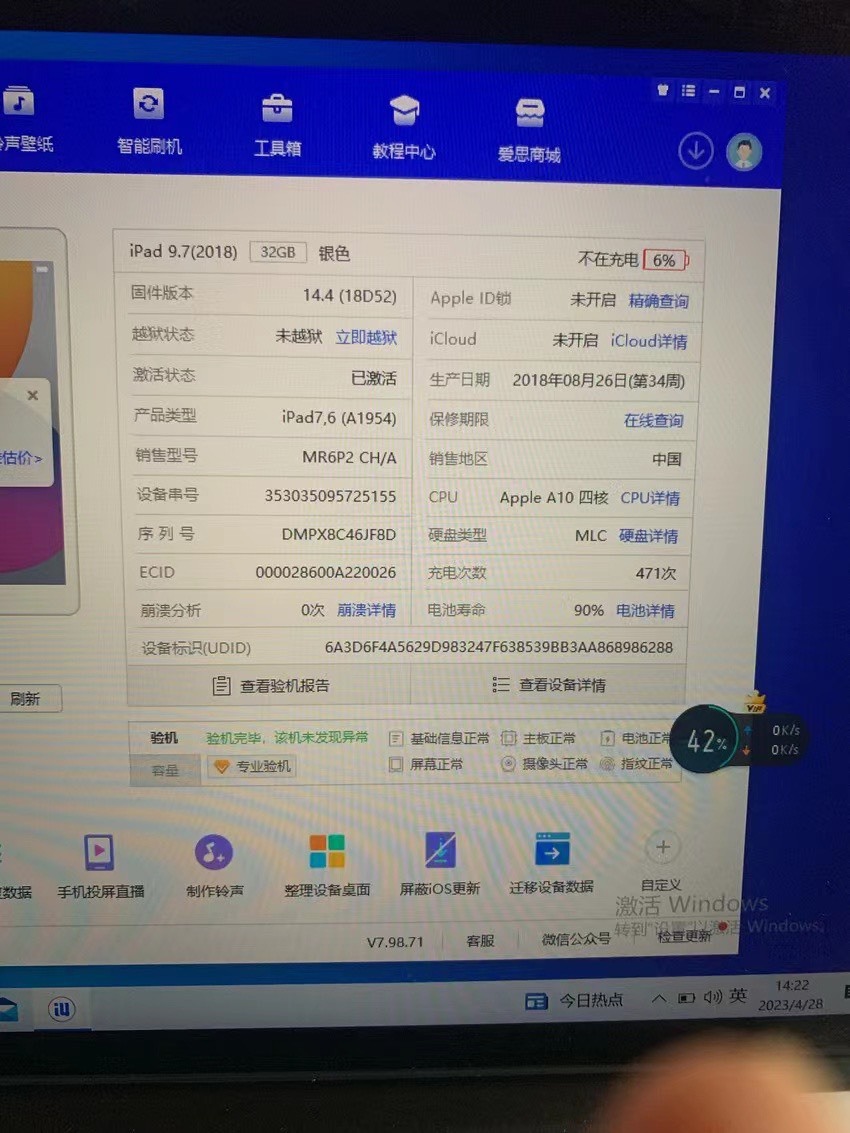
Task: Click the ECID value 000028600A220026
Action: pos(325,572)
